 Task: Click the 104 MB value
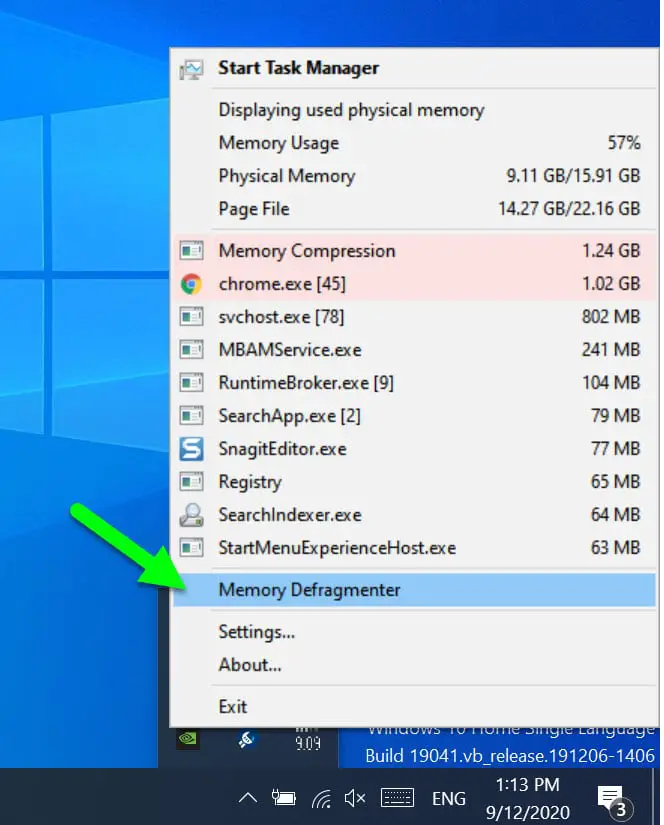[x=611, y=383]
